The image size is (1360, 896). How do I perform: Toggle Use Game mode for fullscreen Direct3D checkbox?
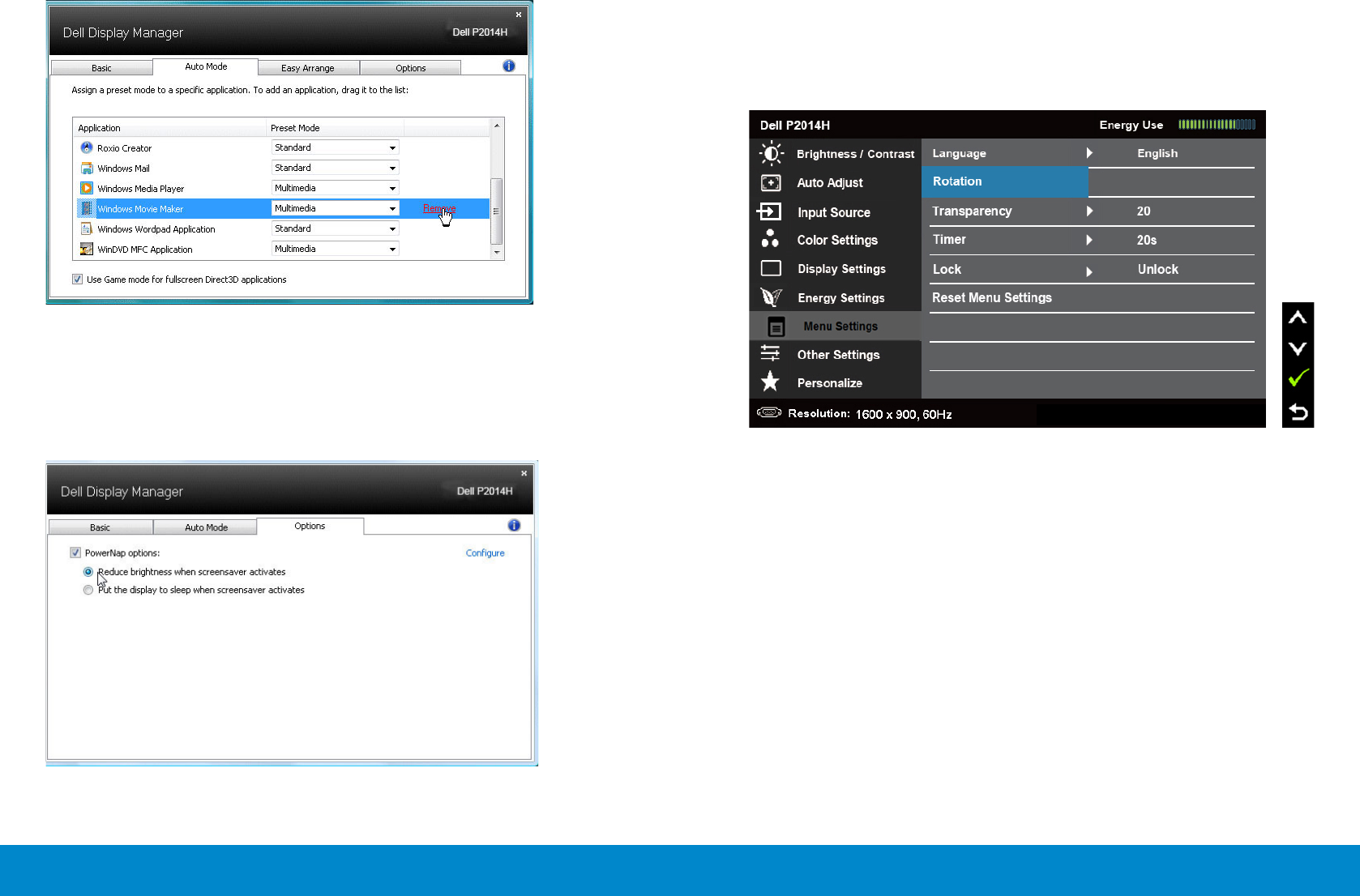[x=77, y=279]
